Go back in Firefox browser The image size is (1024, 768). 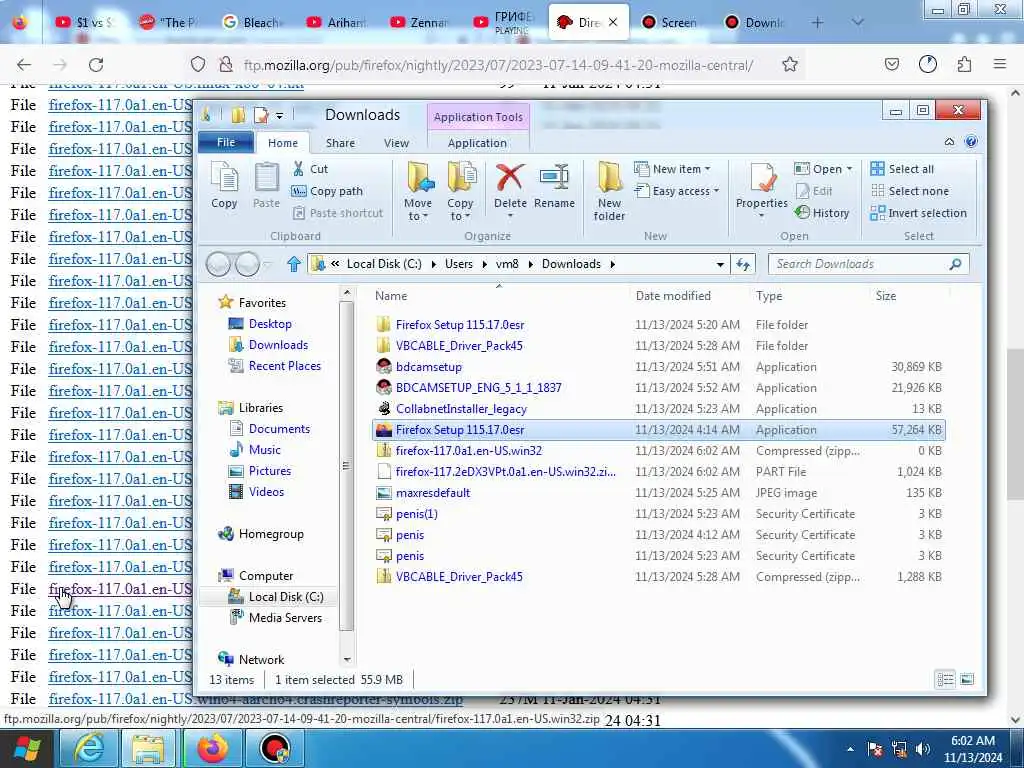click(x=24, y=65)
